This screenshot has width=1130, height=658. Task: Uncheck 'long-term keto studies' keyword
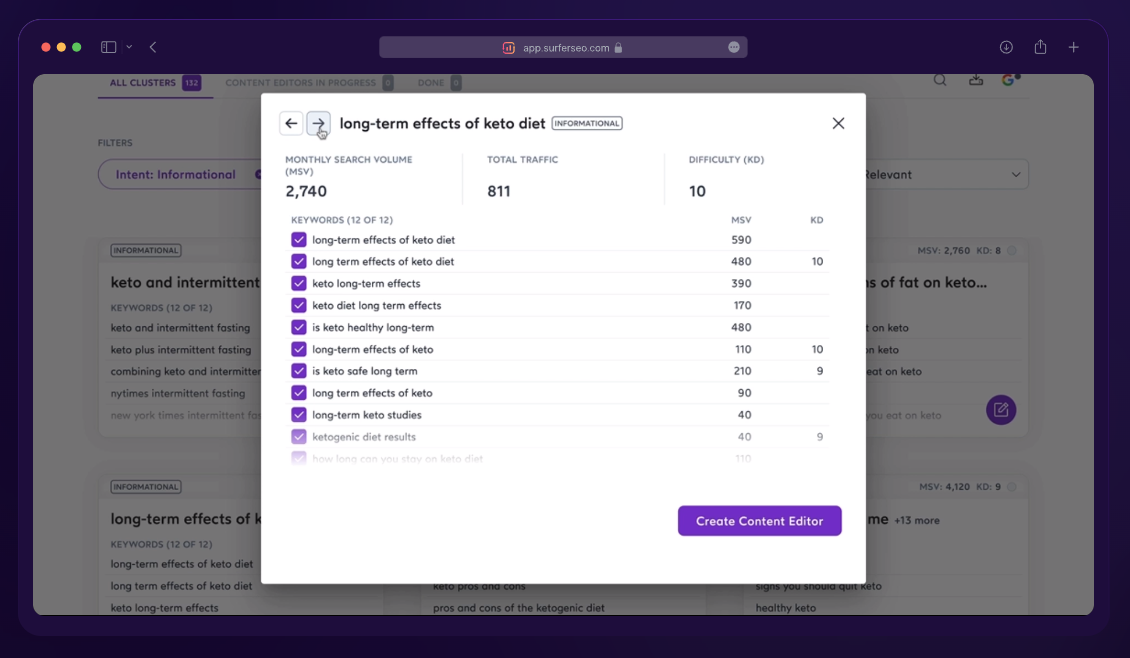coord(299,415)
